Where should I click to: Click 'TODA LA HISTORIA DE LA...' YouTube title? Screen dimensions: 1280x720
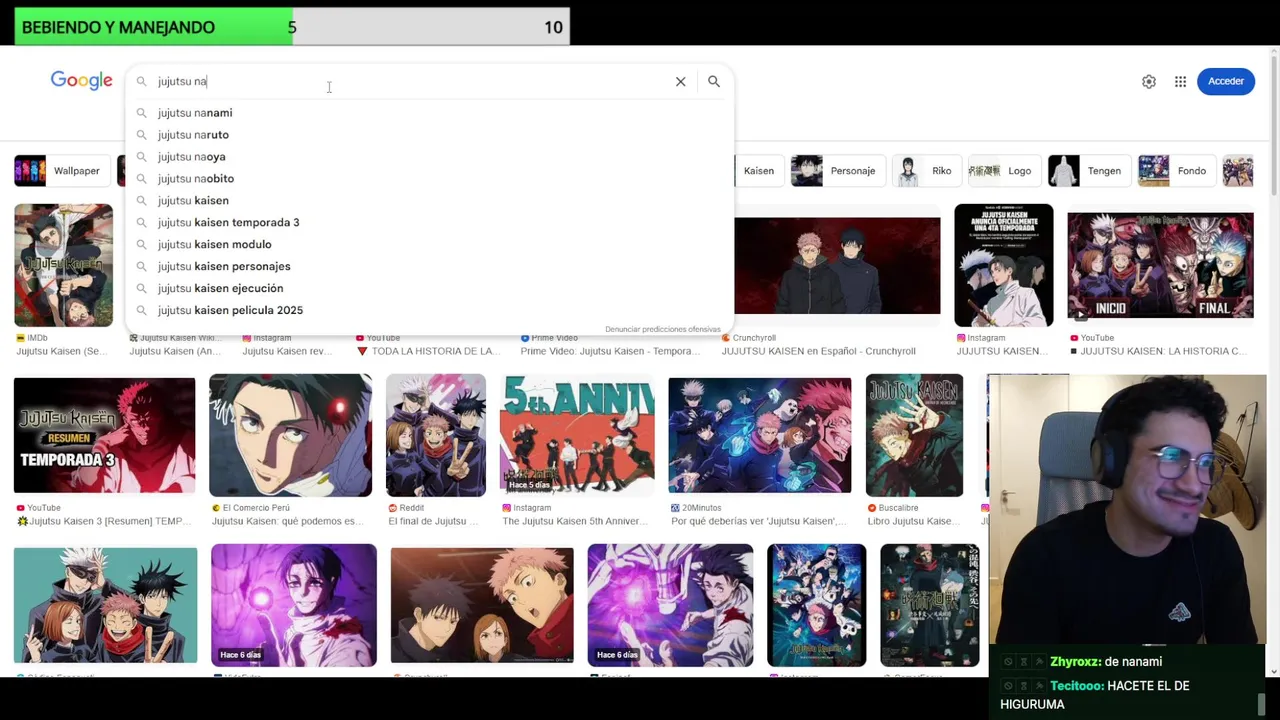pyautogui.click(x=436, y=351)
